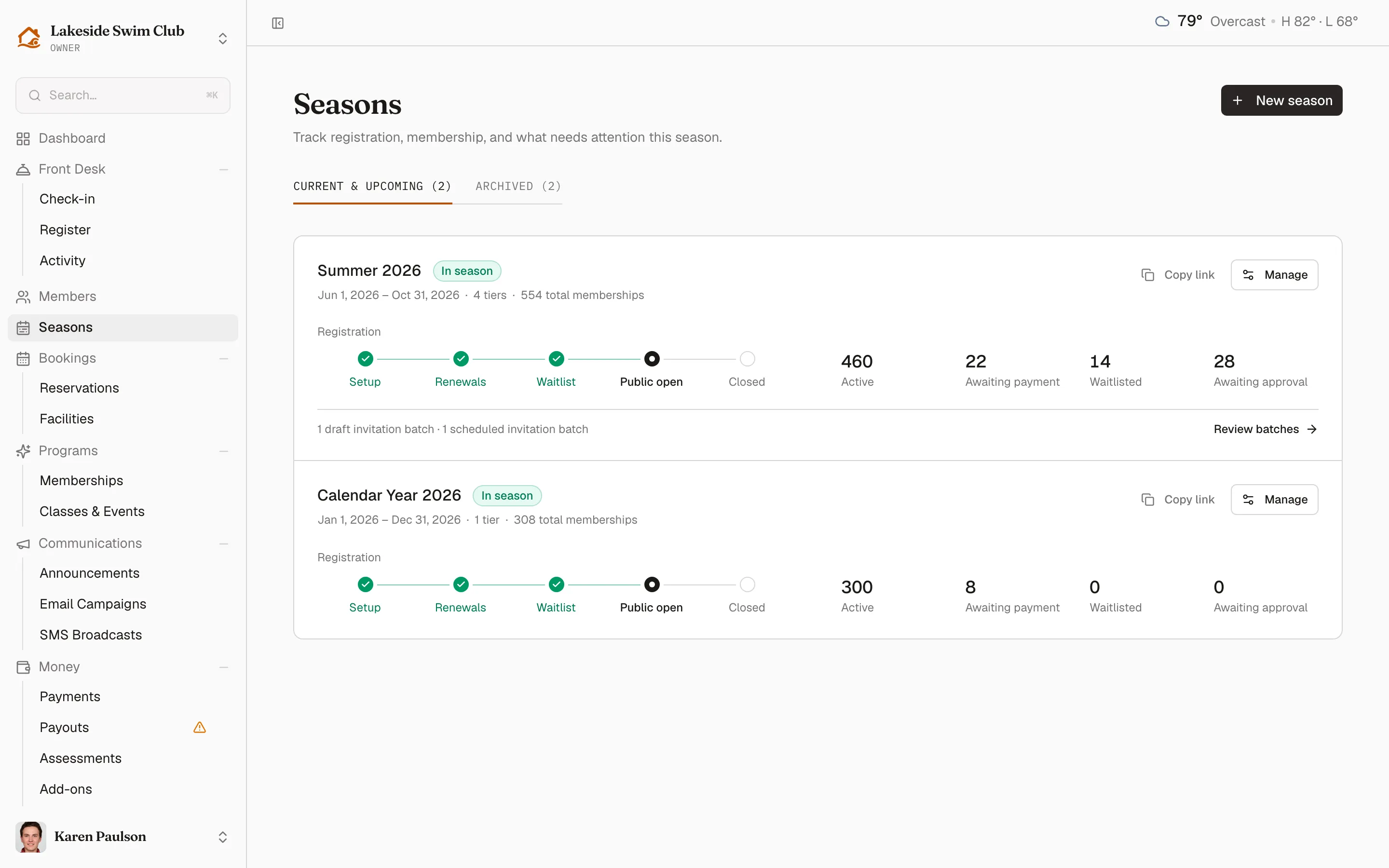Open the Memberships page

pyautogui.click(x=82, y=480)
